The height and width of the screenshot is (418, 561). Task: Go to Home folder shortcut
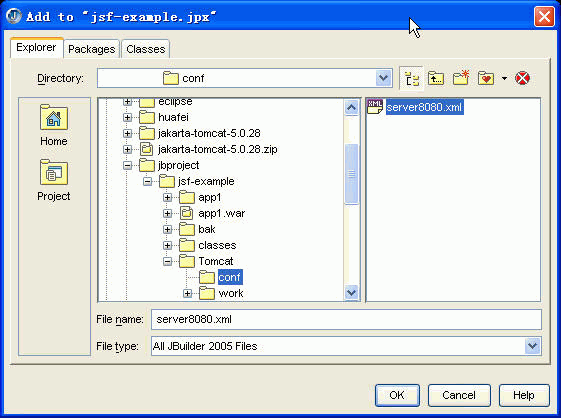click(54, 125)
